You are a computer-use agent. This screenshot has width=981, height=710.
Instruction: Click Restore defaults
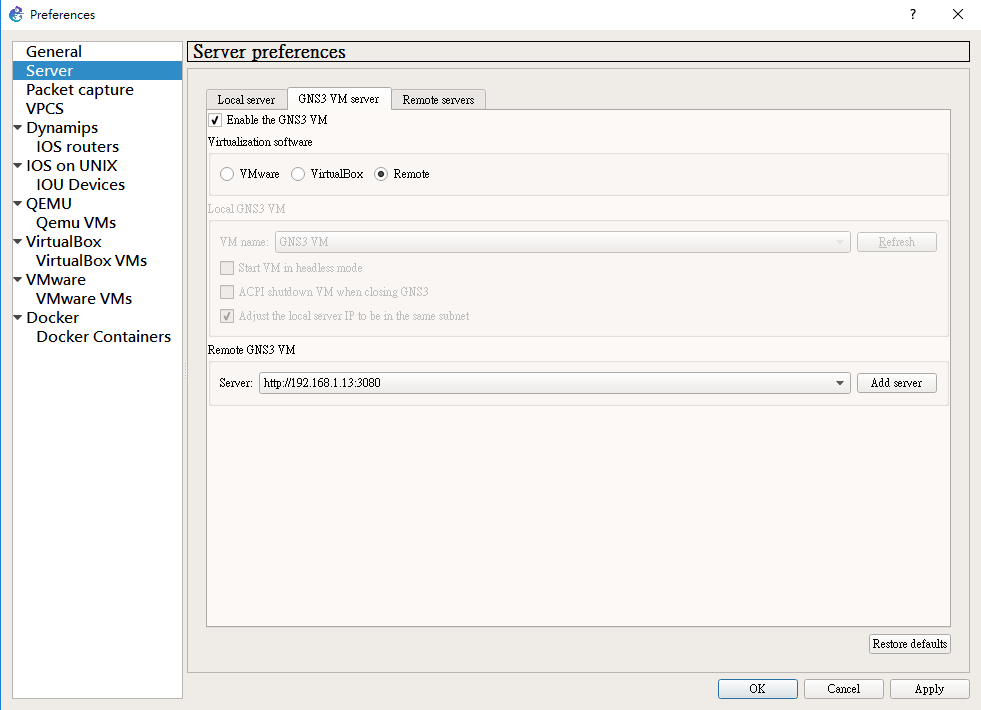910,644
